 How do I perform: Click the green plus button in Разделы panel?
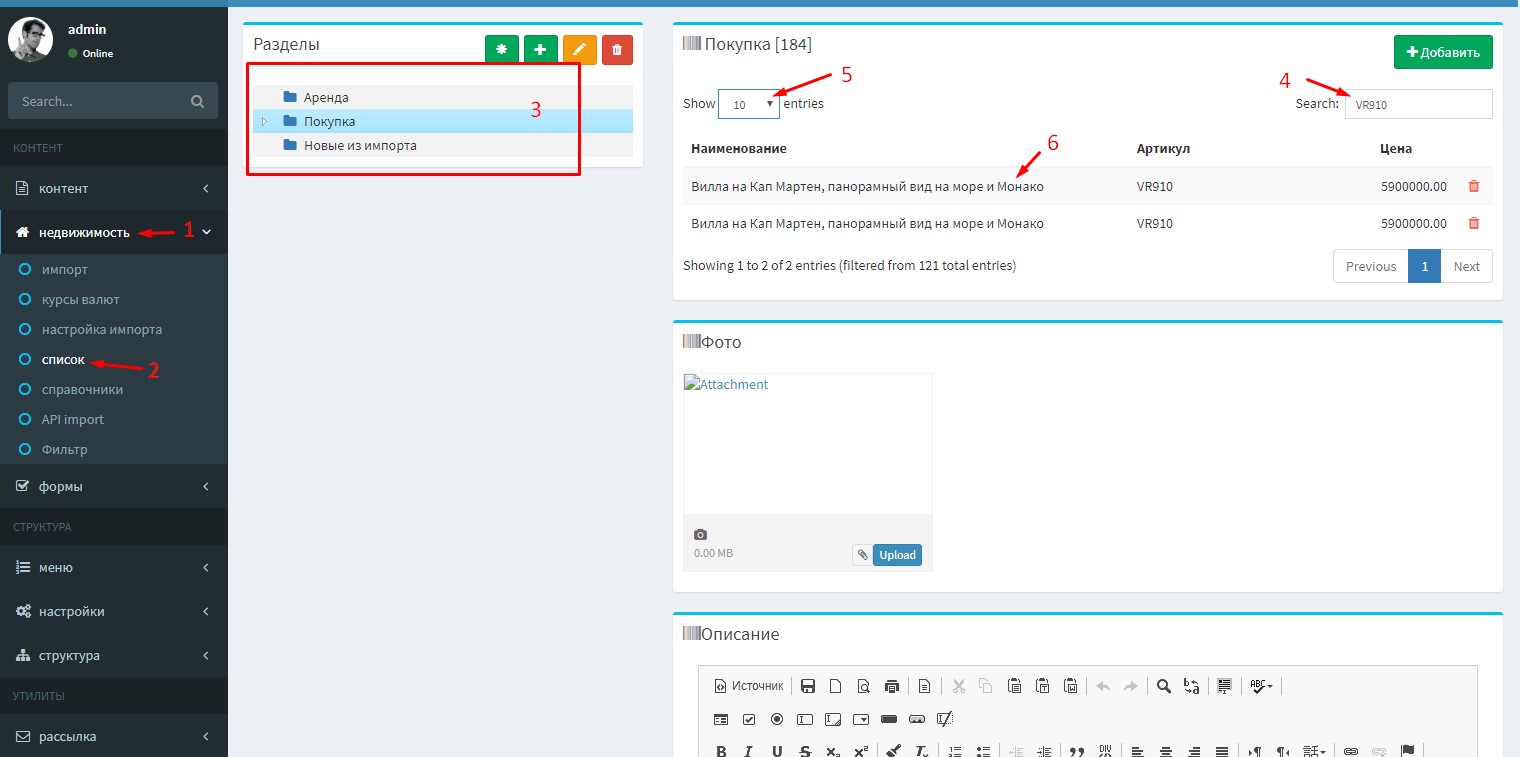tap(541, 49)
